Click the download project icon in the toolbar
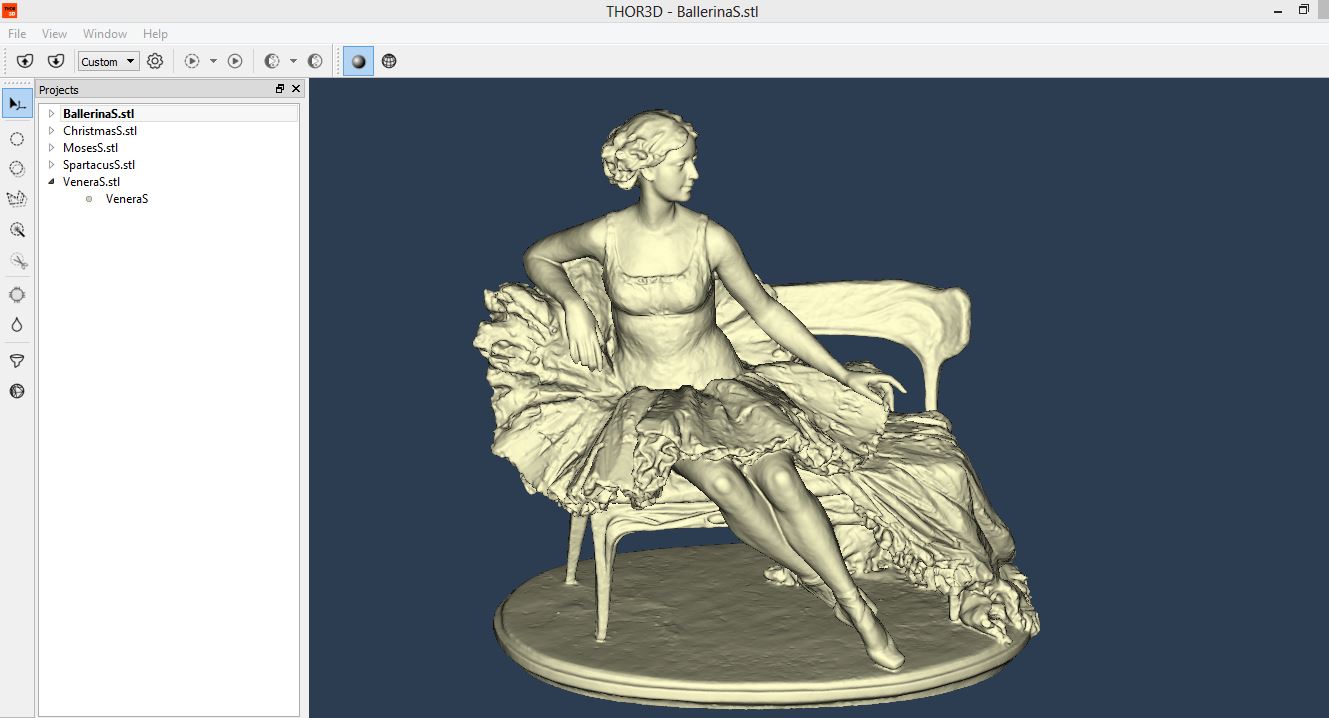This screenshot has height=718, width=1329. pyautogui.click(x=56, y=61)
